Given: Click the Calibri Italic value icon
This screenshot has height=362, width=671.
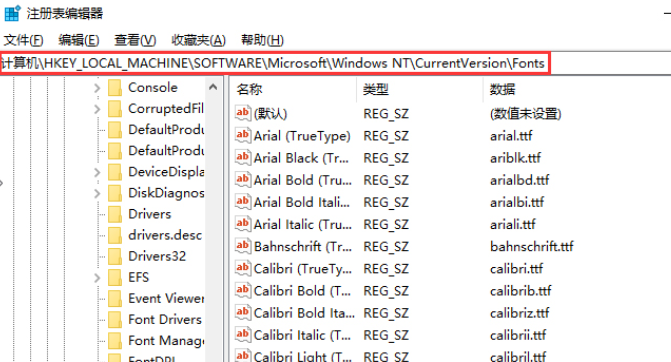Looking at the screenshot, I should (243, 335).
